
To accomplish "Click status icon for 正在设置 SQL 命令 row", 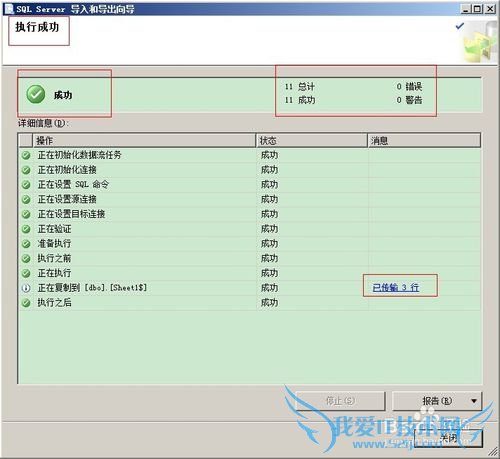I will coord(26,185).
